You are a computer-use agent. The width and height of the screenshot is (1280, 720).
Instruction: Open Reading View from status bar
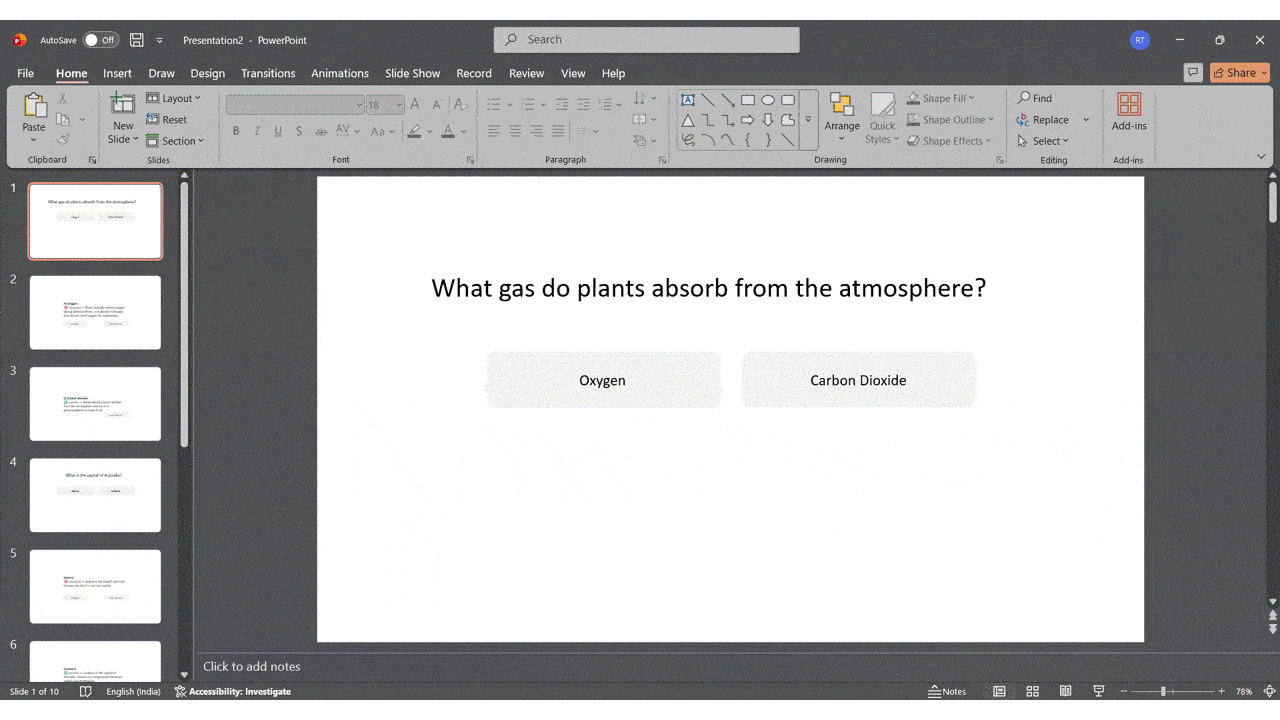click(1065, 691)
